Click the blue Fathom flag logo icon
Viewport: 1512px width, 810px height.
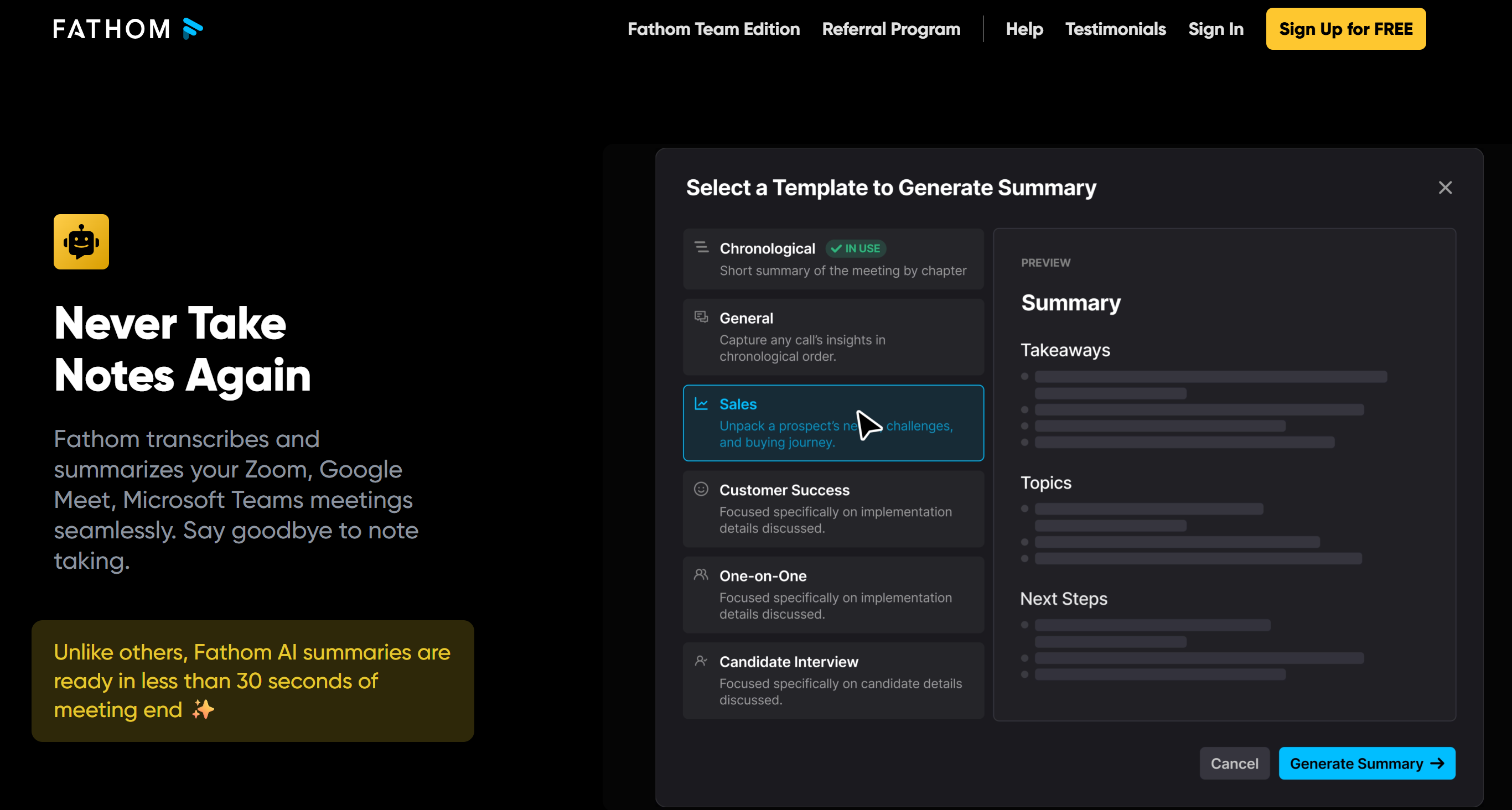pyautogui.click(x=193, y=27)
